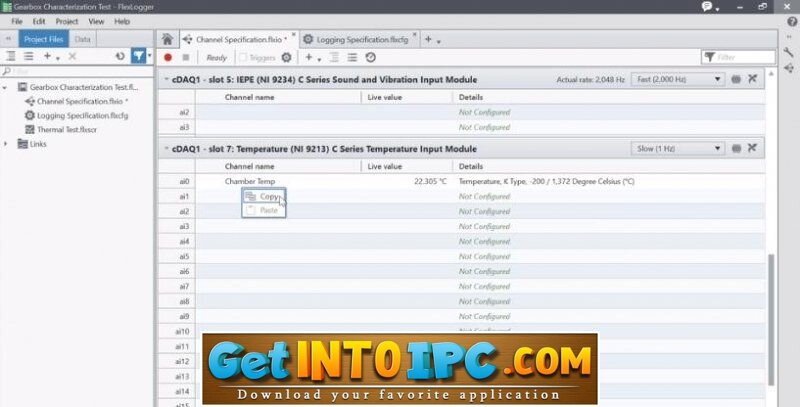This screenshot has height=407, width=800.
Task: Click the channel icon in right sidebar
Action: 789,68
